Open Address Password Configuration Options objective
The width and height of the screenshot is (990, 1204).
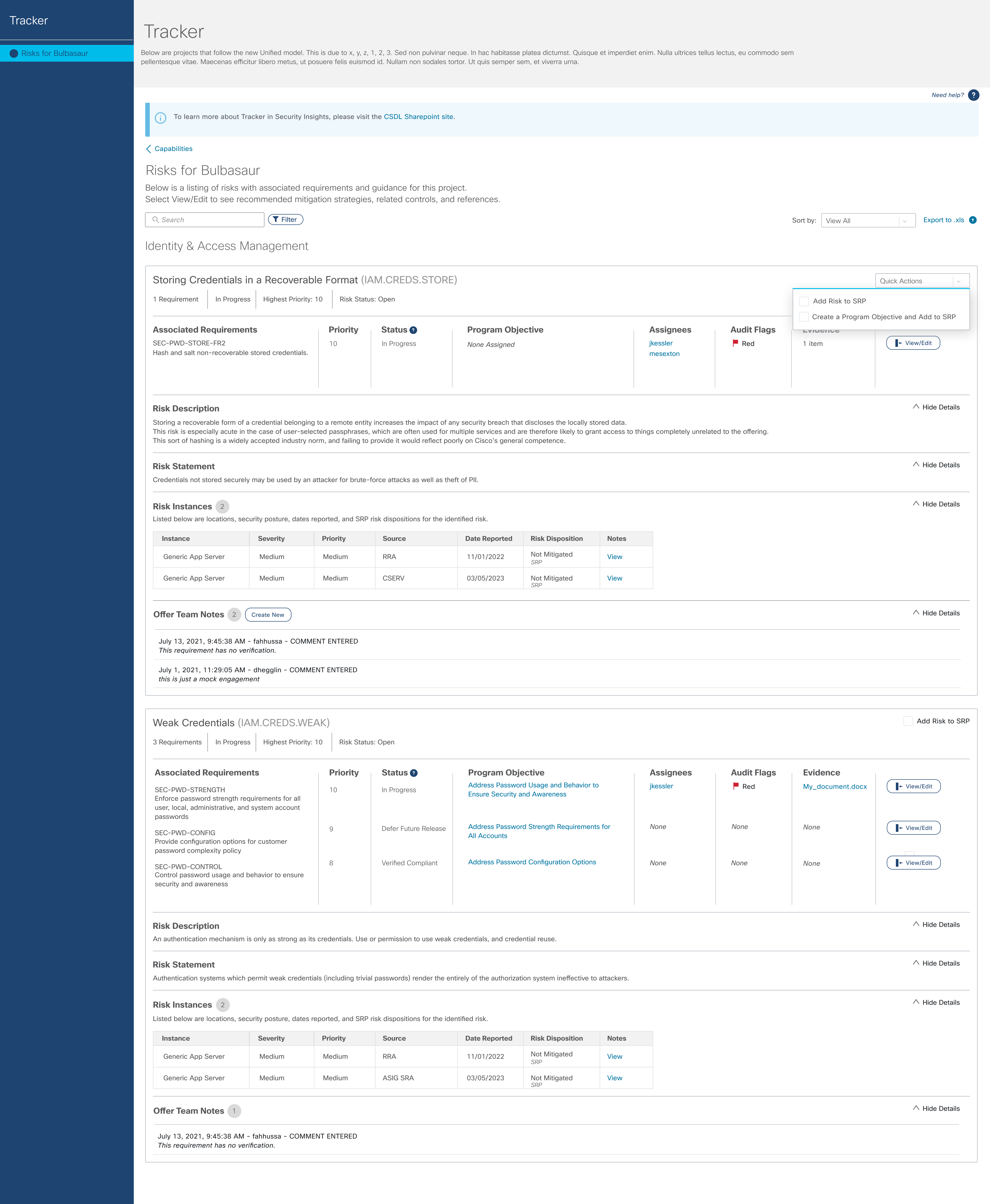click(x=532, y=862)
